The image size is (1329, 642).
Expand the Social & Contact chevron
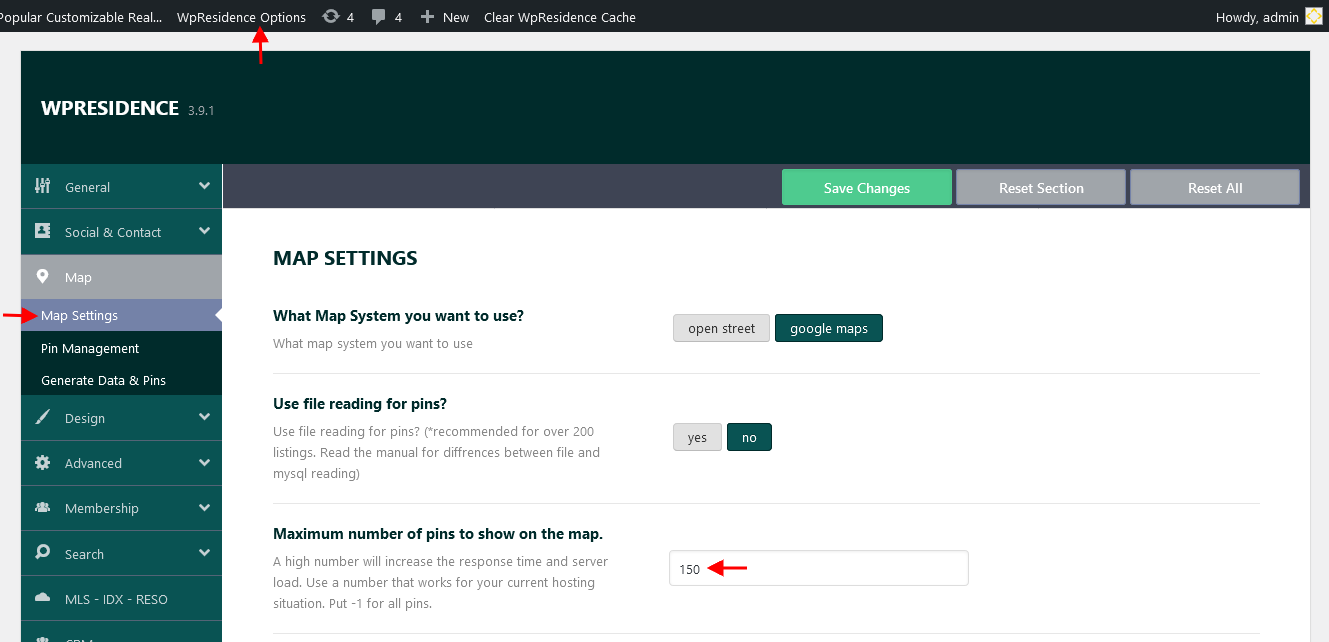pyautogui.click(x=204, y=231)
